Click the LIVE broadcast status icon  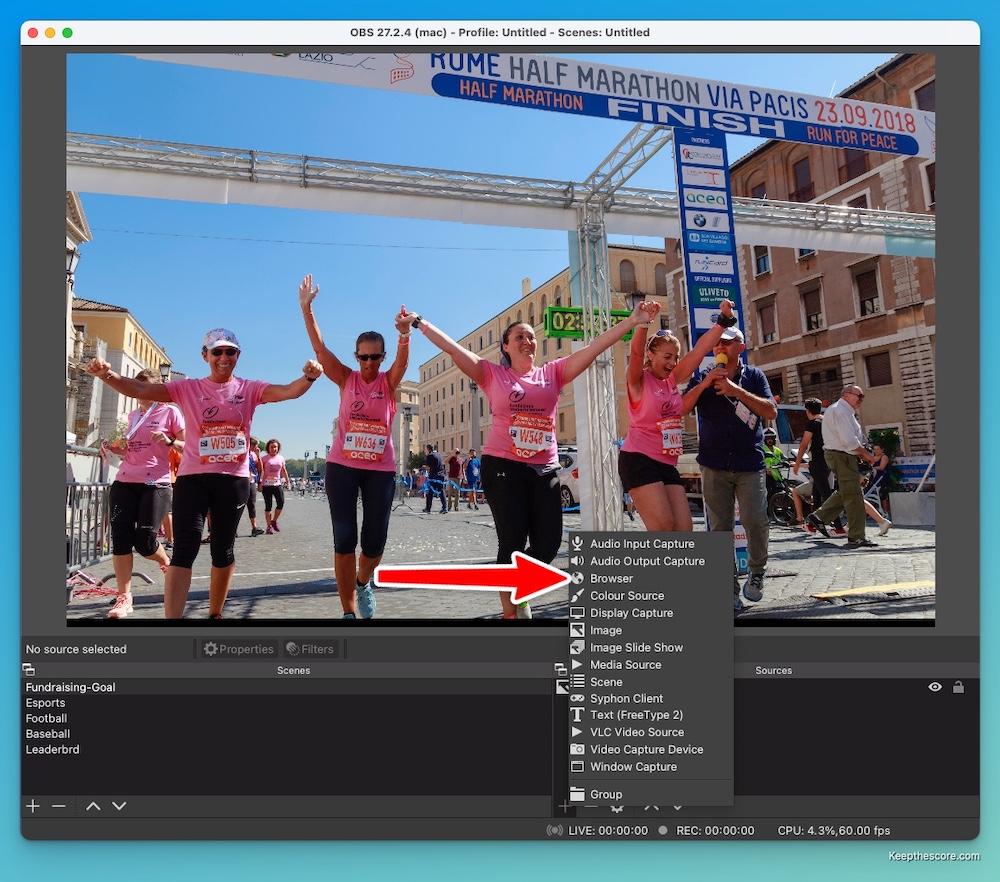(554, 830)
